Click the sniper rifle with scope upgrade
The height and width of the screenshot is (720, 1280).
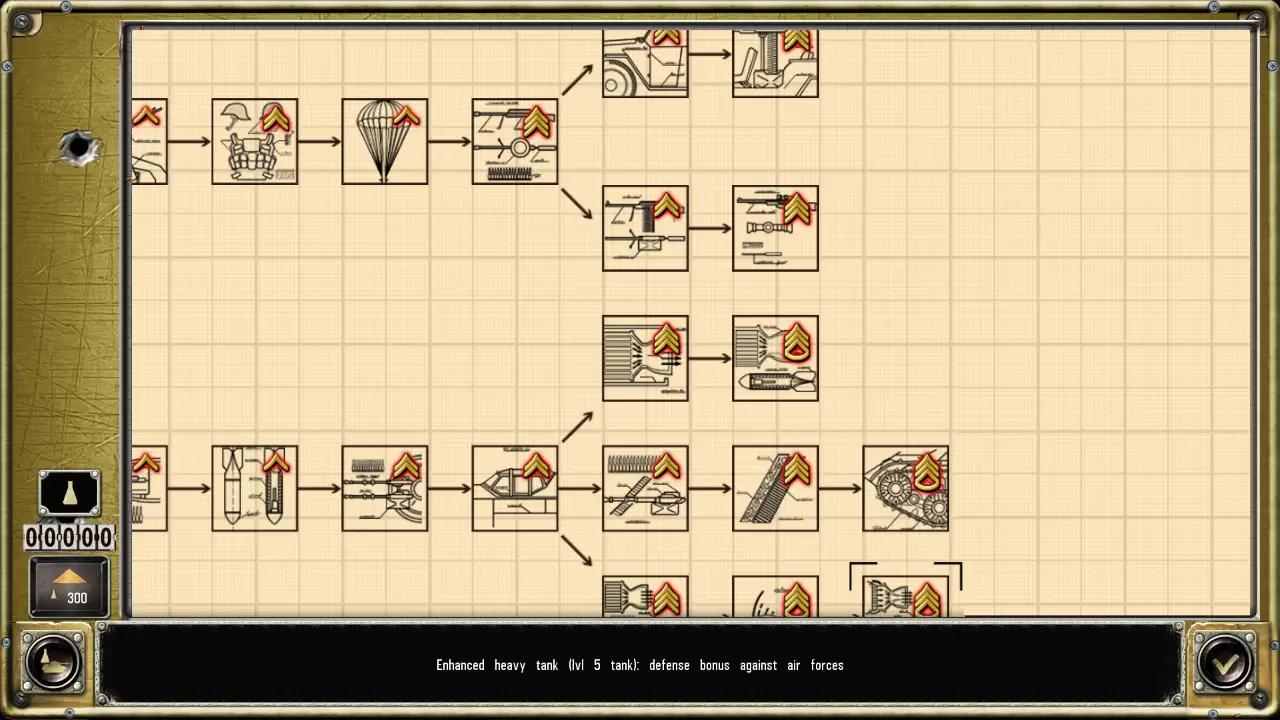pyautogui.click(x=775, y=228)
